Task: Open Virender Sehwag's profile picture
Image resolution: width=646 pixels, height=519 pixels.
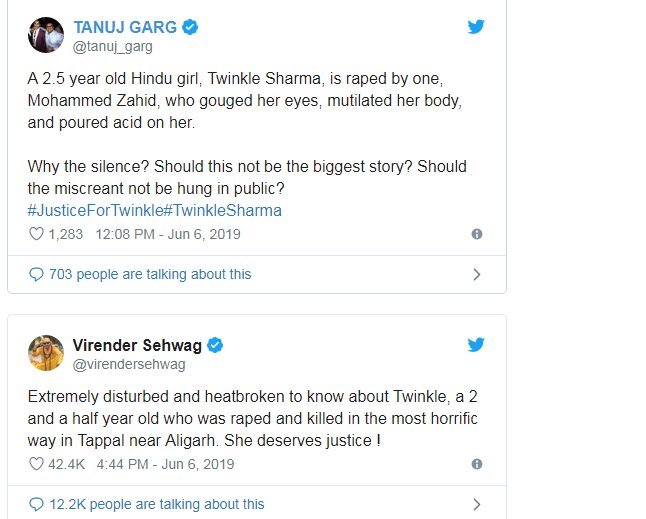Action: point(46,354)
